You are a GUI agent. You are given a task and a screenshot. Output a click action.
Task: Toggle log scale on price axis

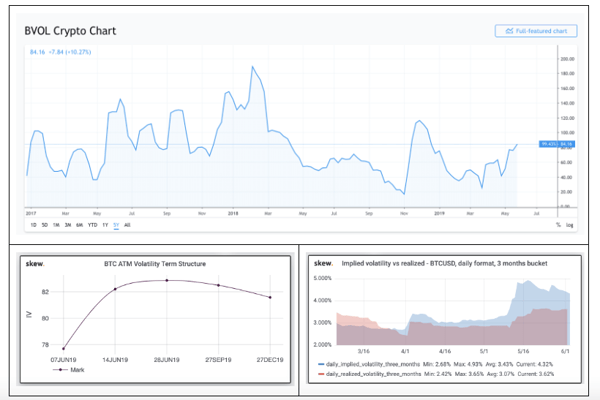coord(569,224)
